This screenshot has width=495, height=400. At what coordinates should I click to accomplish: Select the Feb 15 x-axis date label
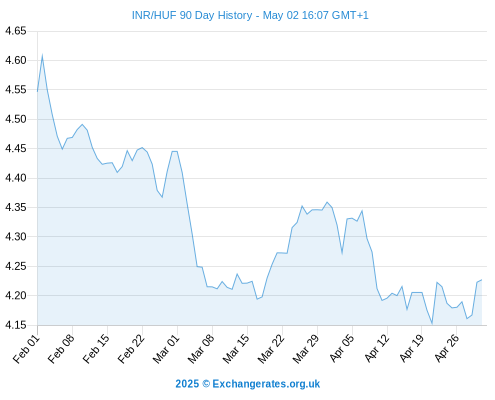[x=97, y=349]
